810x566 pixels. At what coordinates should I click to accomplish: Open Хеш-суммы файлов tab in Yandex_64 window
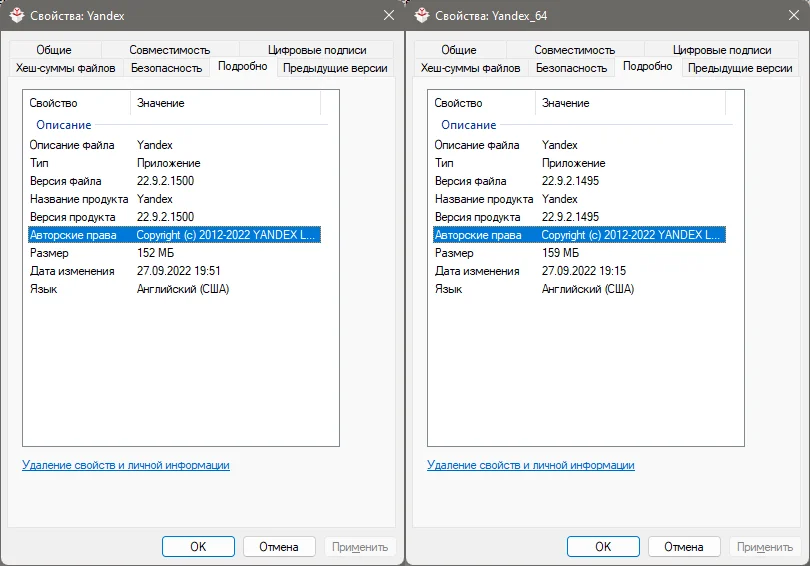(x=471, y=68)
